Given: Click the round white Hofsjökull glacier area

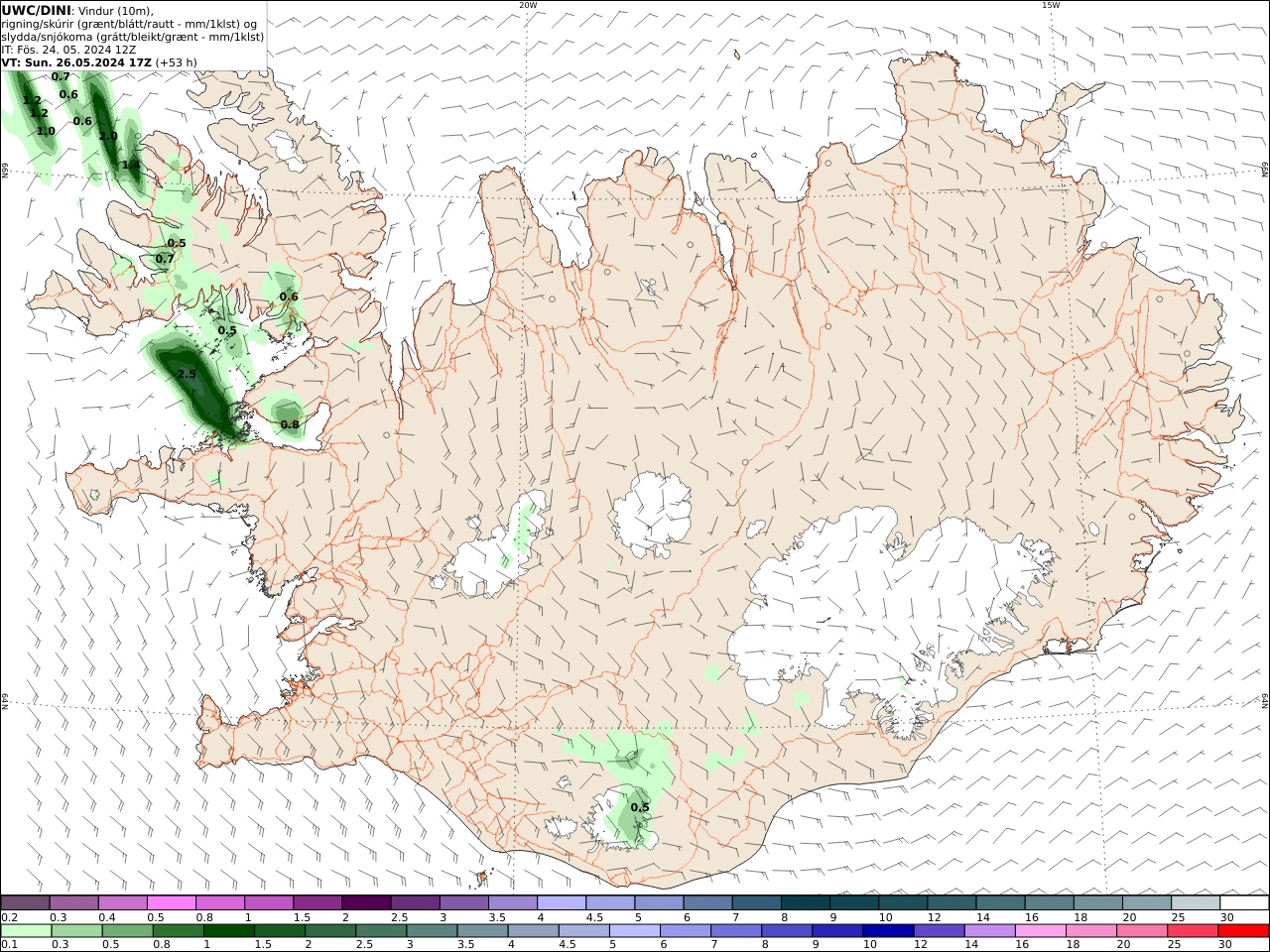Looking at the screenshot, I should coord(652,516).
